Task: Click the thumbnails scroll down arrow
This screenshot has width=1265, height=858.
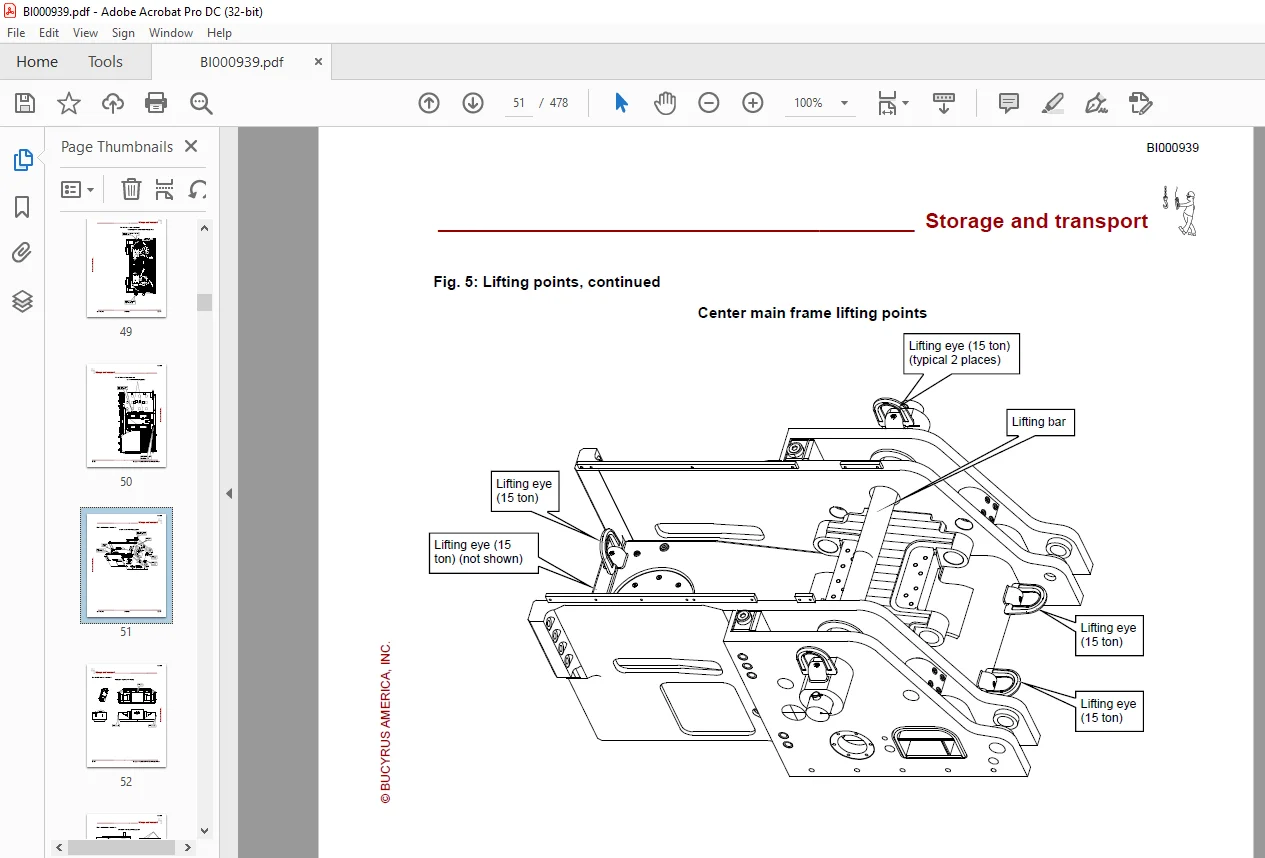Action: [204, 830]
